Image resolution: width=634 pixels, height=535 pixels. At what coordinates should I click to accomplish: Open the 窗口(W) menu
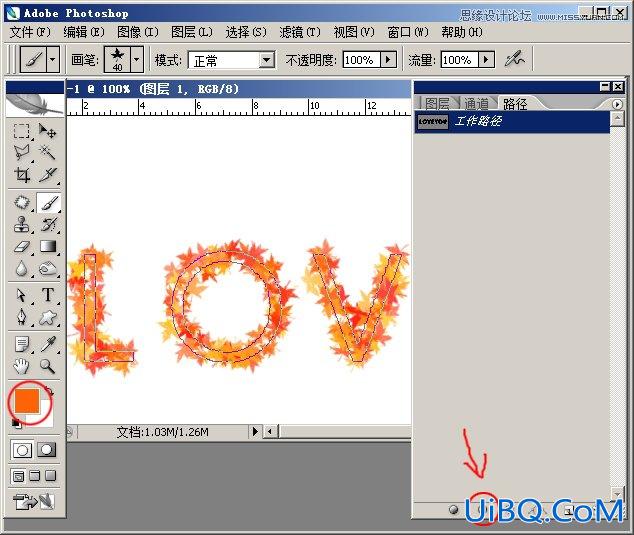408,32
